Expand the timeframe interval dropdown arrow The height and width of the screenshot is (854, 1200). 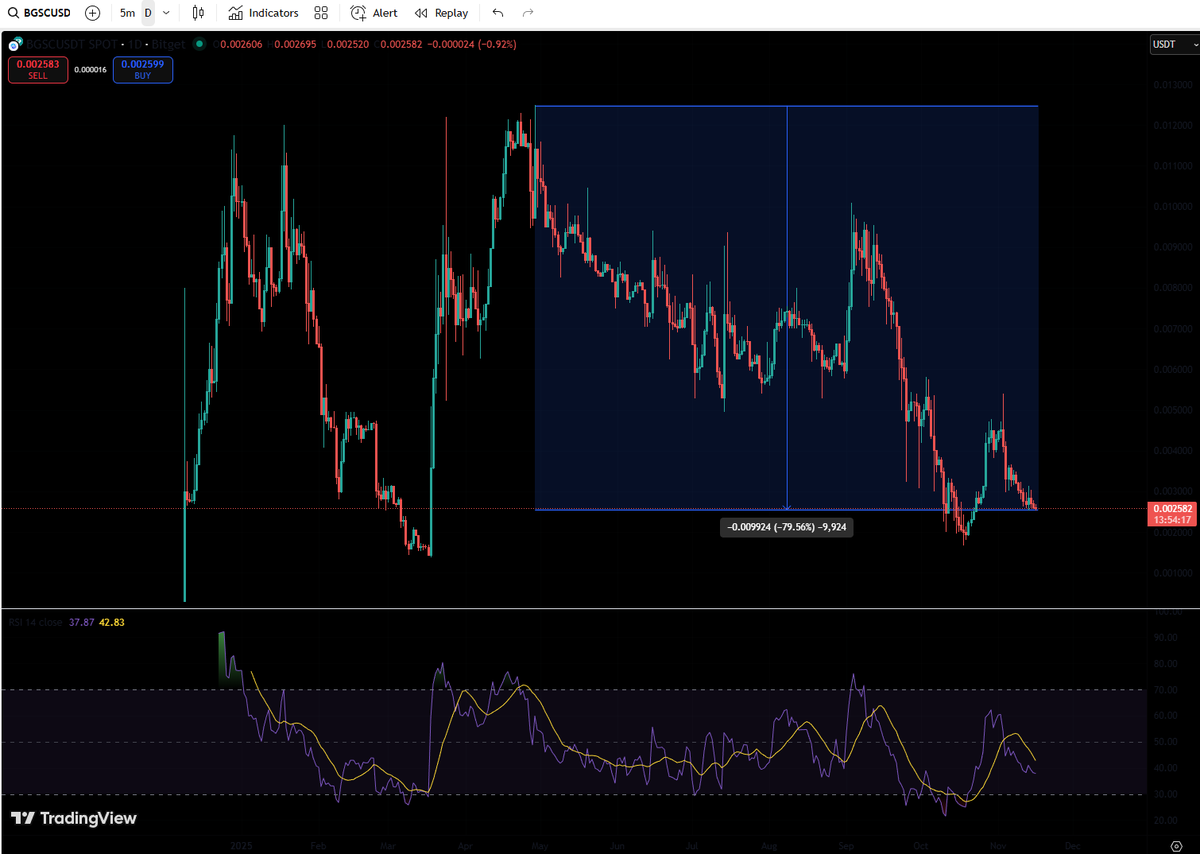166,13
